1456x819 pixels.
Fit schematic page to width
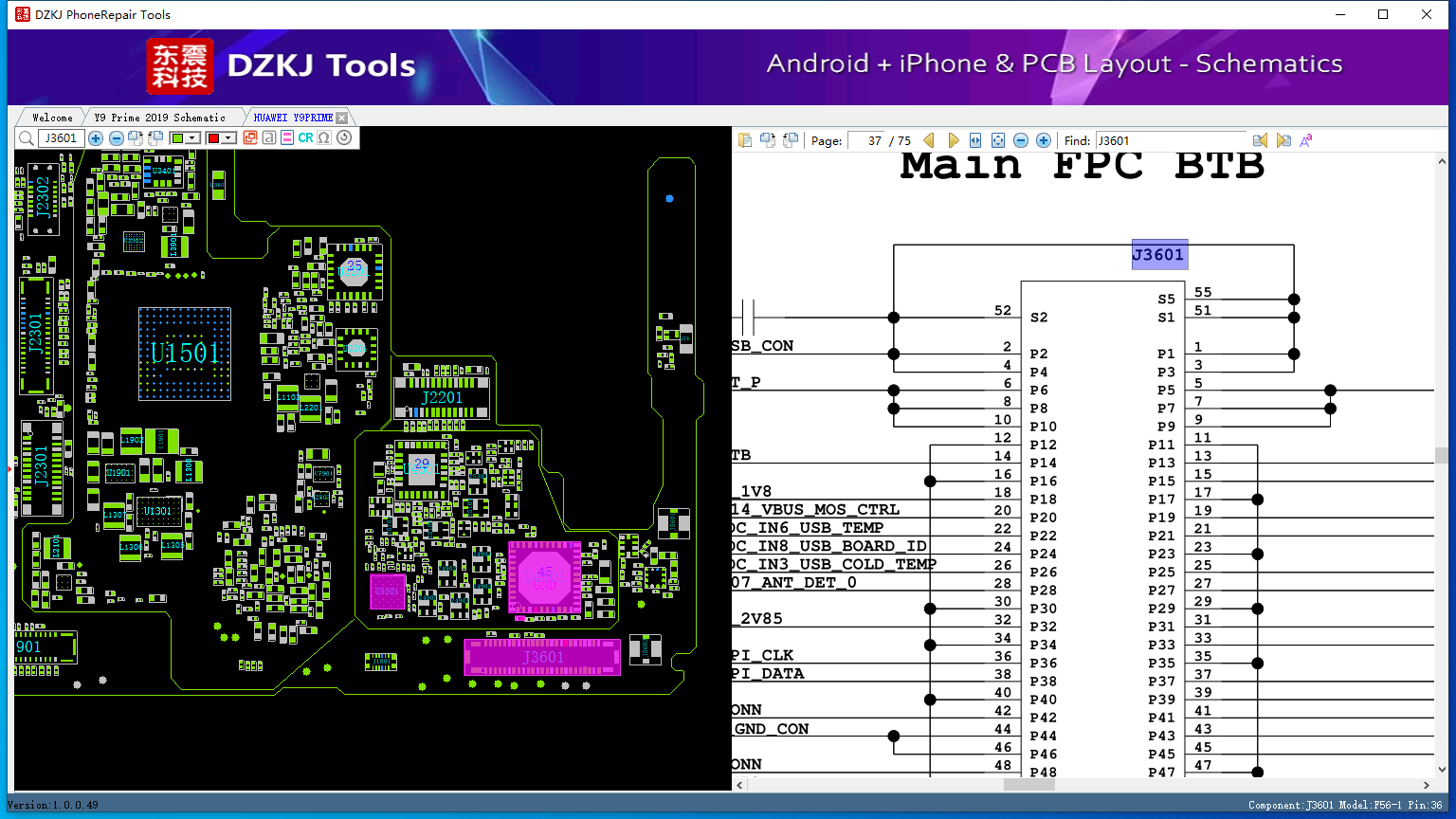(x=975, y=140)
